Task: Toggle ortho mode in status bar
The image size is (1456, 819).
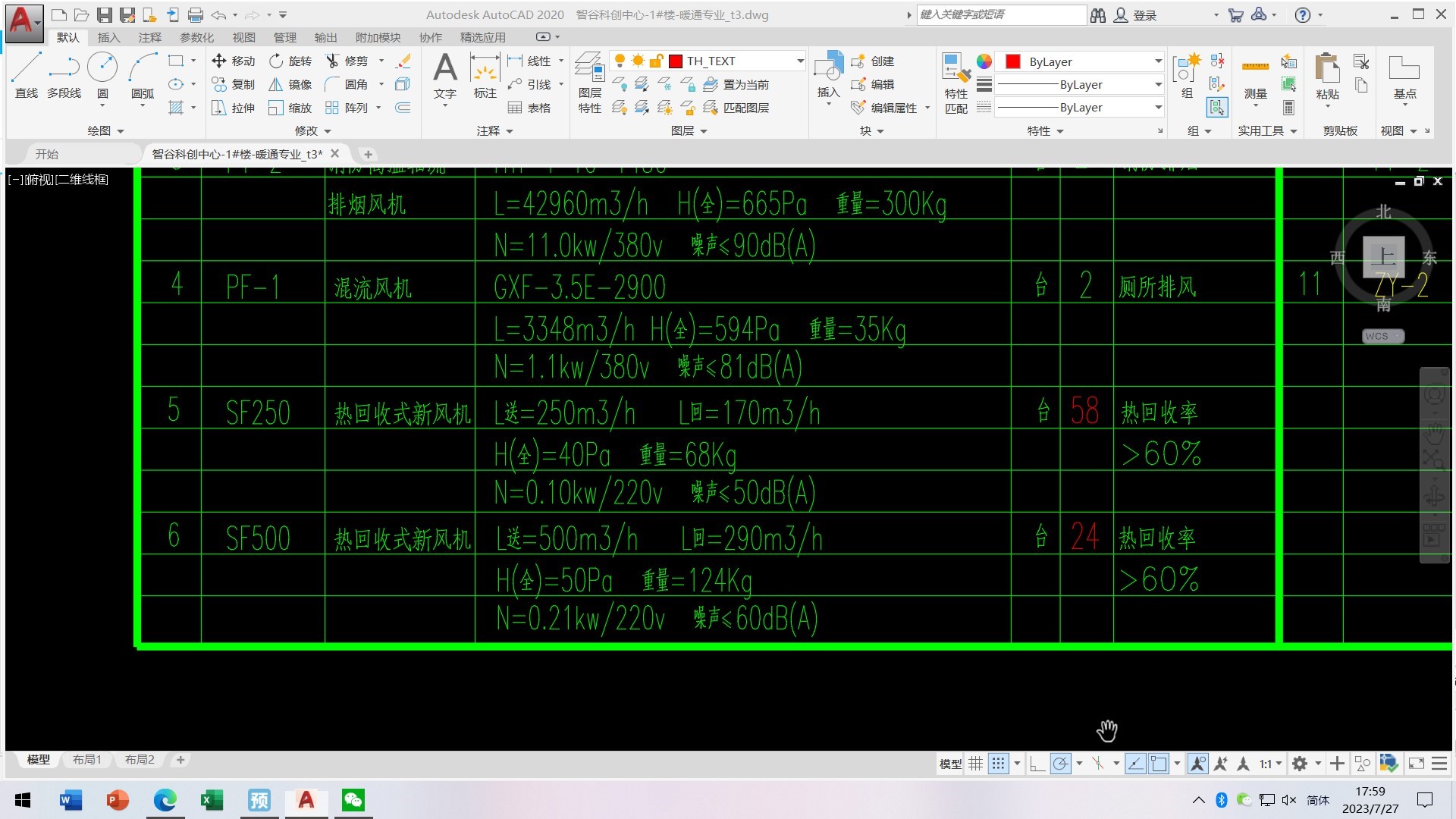Action: (x=1037, y=764)
